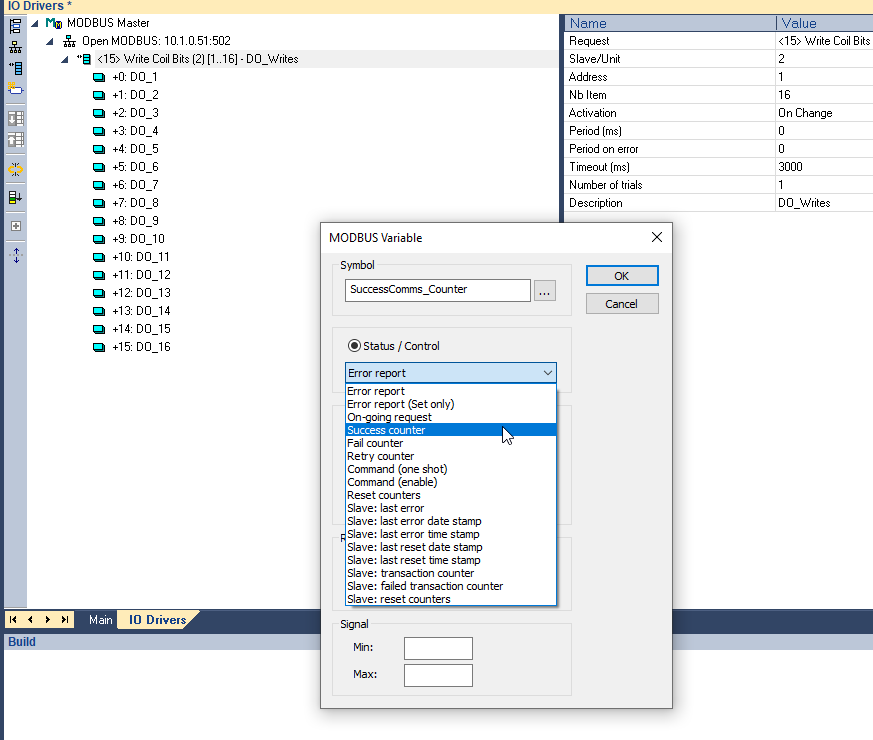Close the MODBUS Variable dialog
Viewport: 873px width, 740px height.
(x=657, y=237)
